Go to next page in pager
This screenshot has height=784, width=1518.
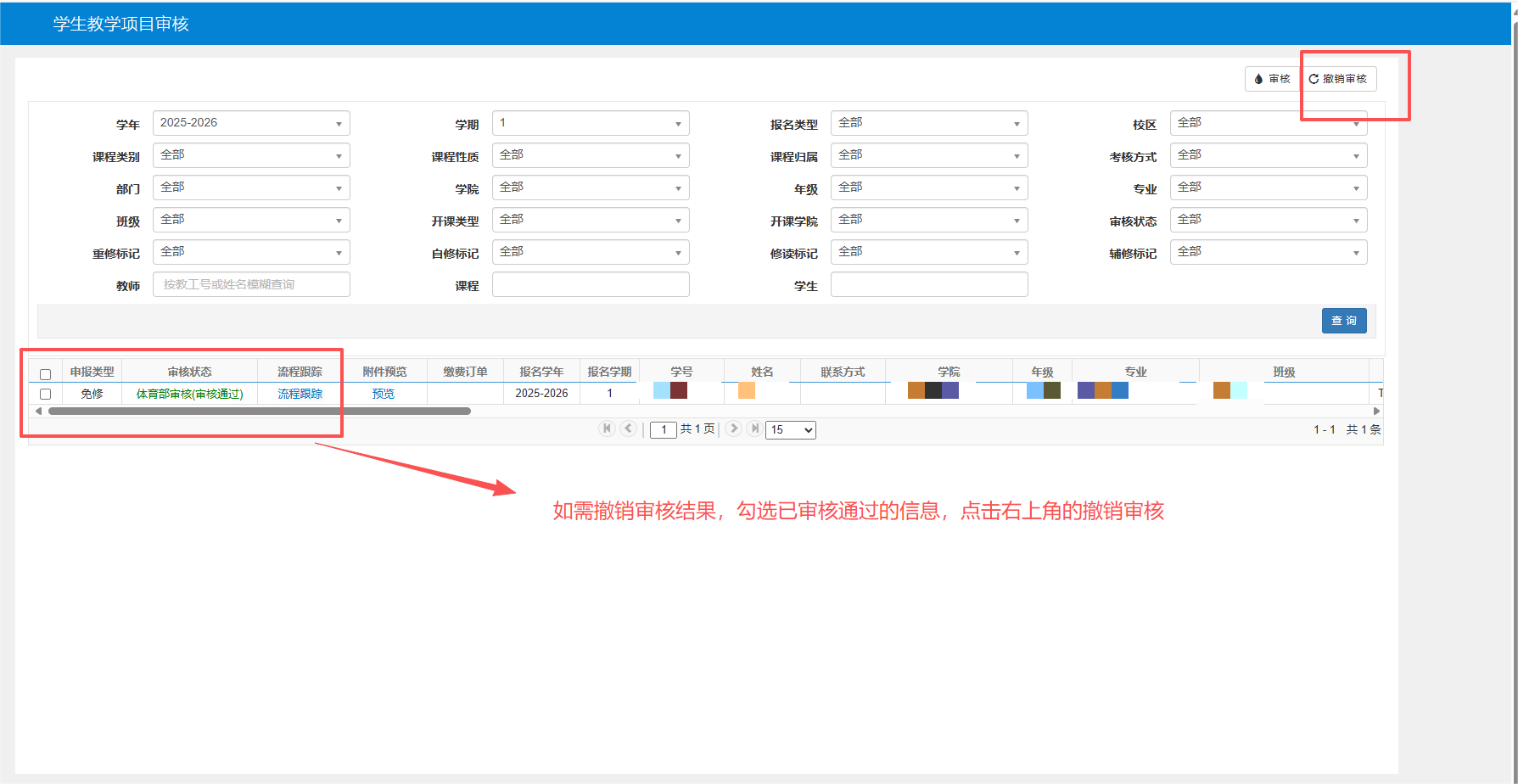tap(734, 428)
